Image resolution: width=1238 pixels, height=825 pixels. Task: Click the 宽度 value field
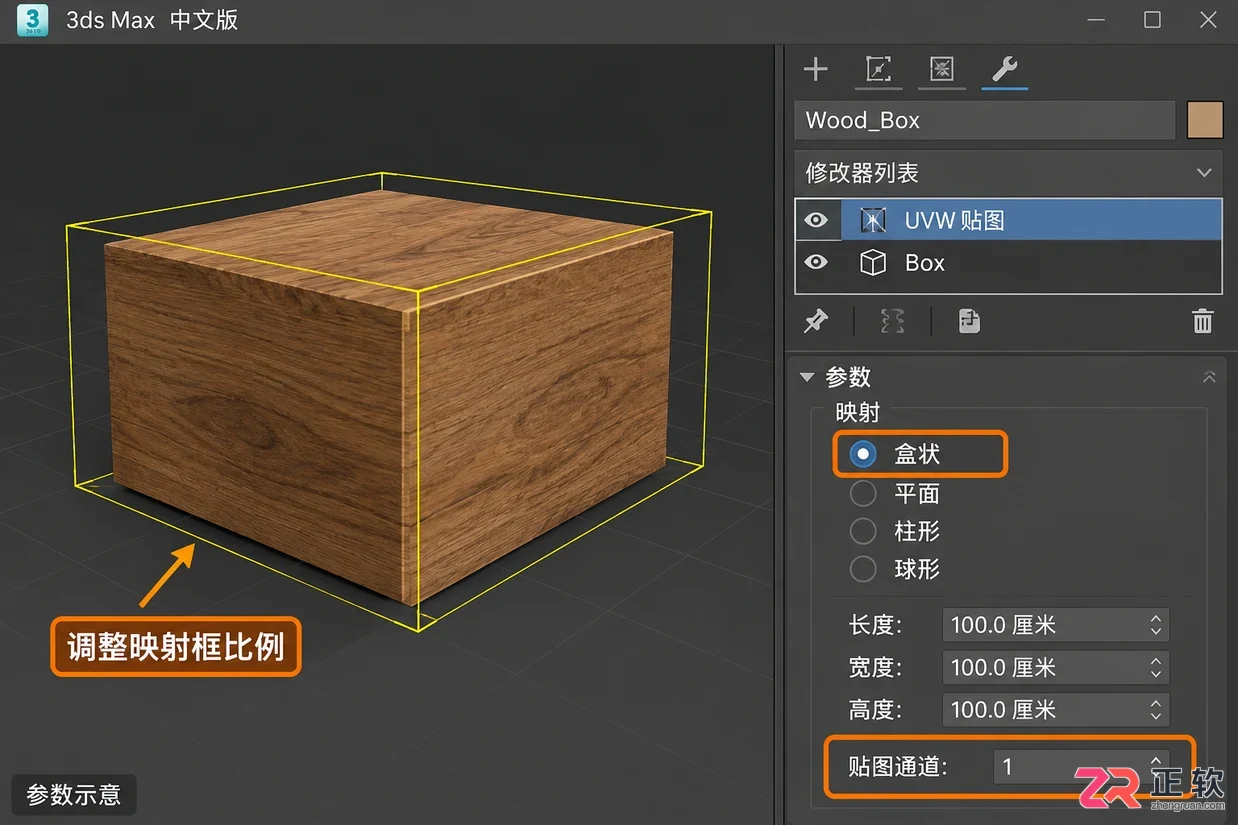pyautogui.click(x=1056, y=667)
